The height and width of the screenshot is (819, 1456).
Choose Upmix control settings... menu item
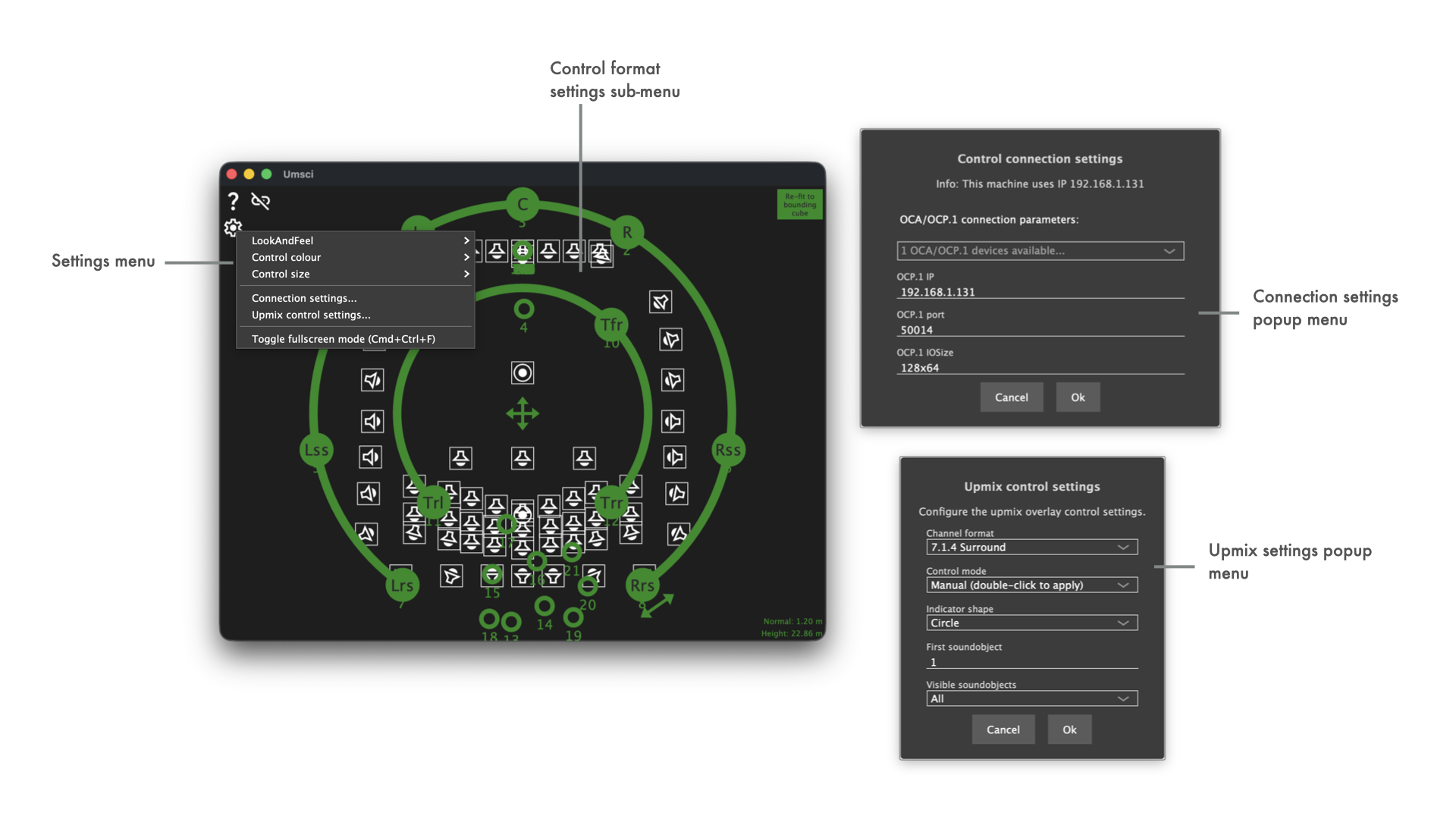[311, 315]
